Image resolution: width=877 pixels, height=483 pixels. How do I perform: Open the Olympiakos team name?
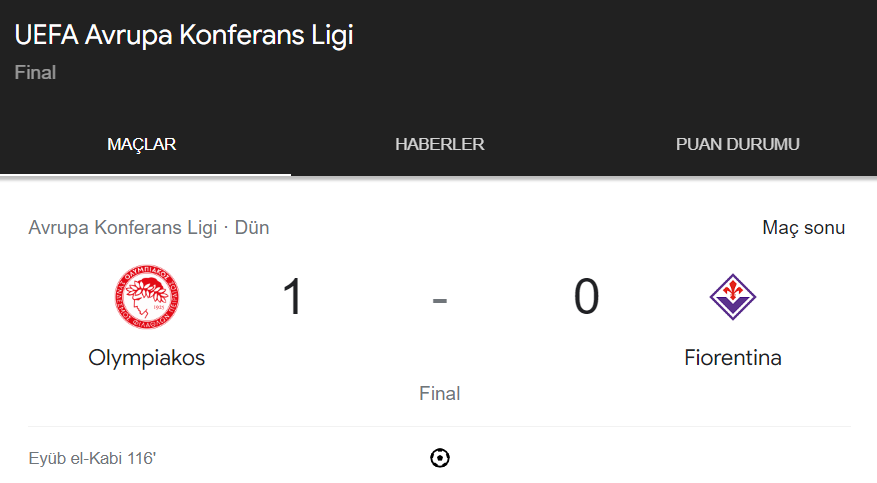tap(146, 357)
